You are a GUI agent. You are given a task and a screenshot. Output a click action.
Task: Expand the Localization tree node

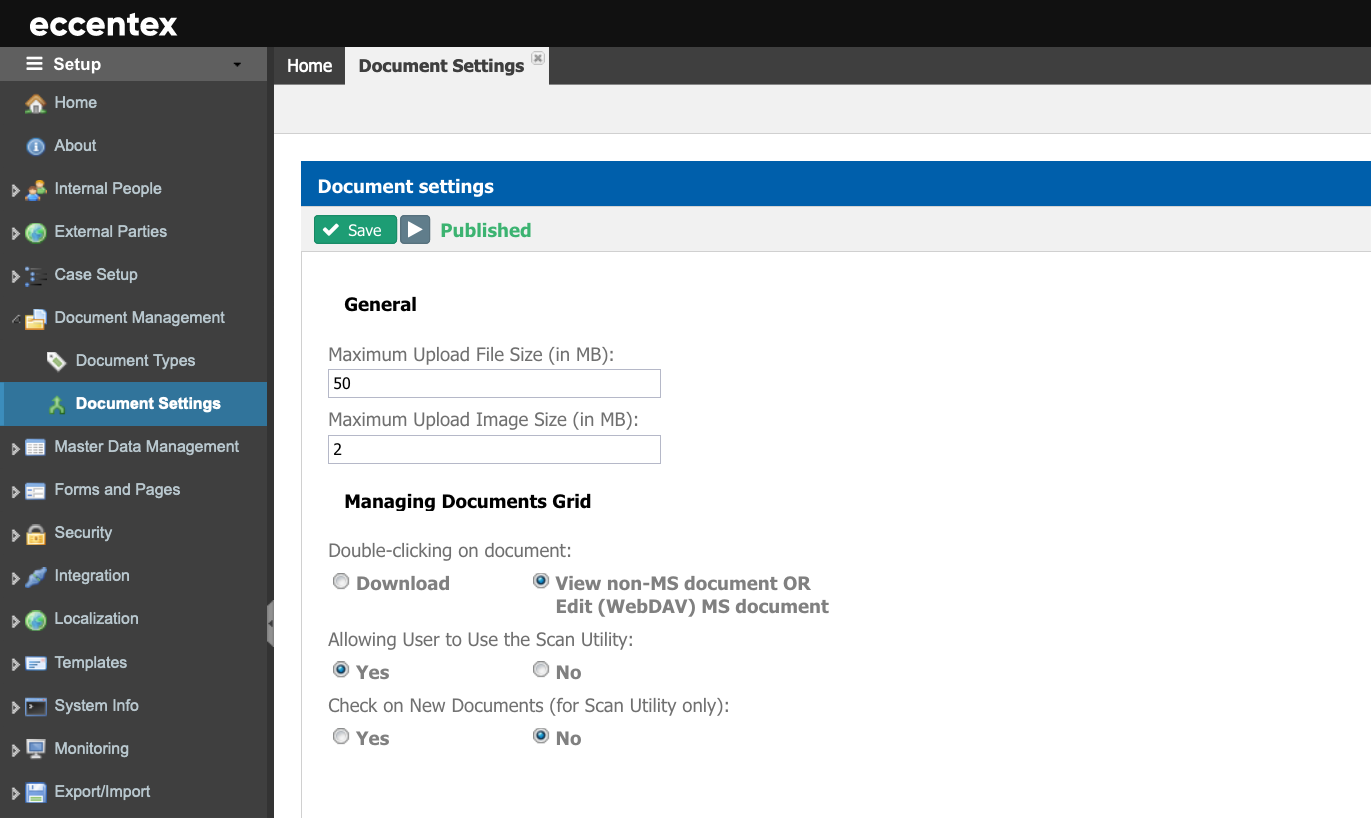tap(15, 620)
